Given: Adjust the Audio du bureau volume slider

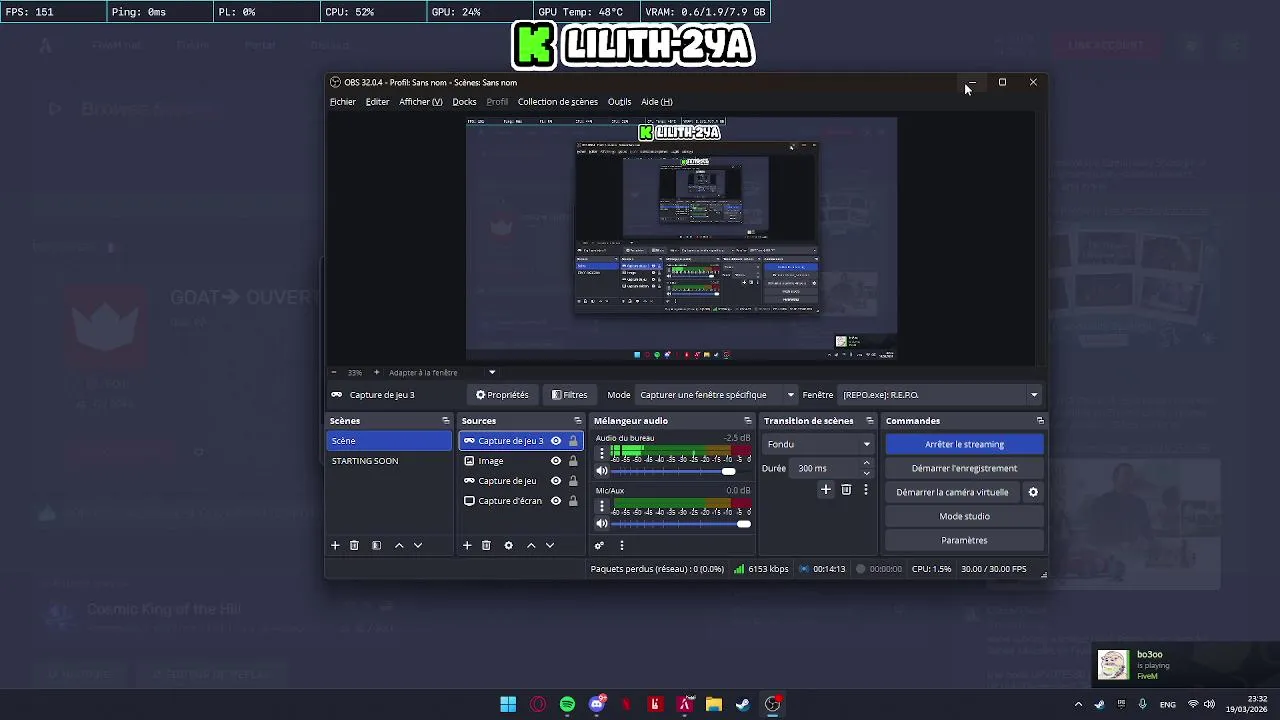Looking at the screenshot, I should pos(729,471).
